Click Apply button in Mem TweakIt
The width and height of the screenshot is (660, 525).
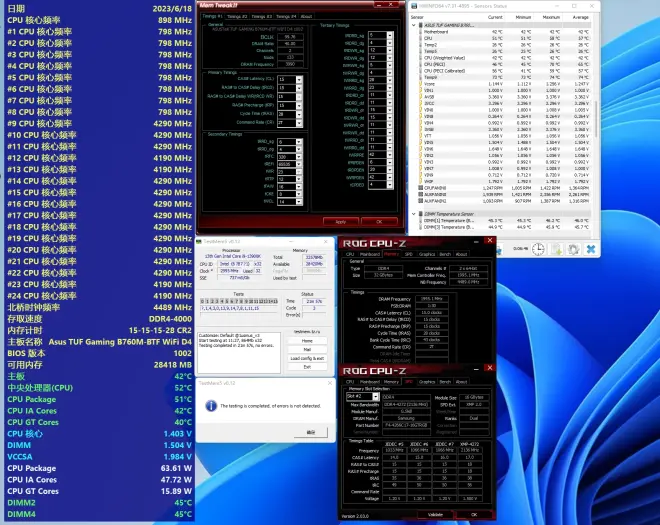click(341, 221)
